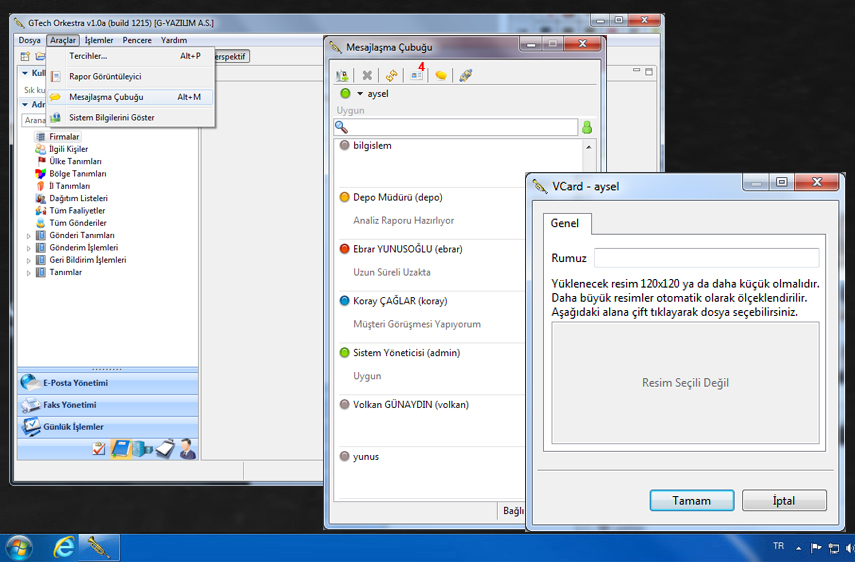This screenshot has width=855, height=562.
Task: Select Mesajlaşma Çubuğu from the Araçlar menu
Action: click(x=106, y=97)
